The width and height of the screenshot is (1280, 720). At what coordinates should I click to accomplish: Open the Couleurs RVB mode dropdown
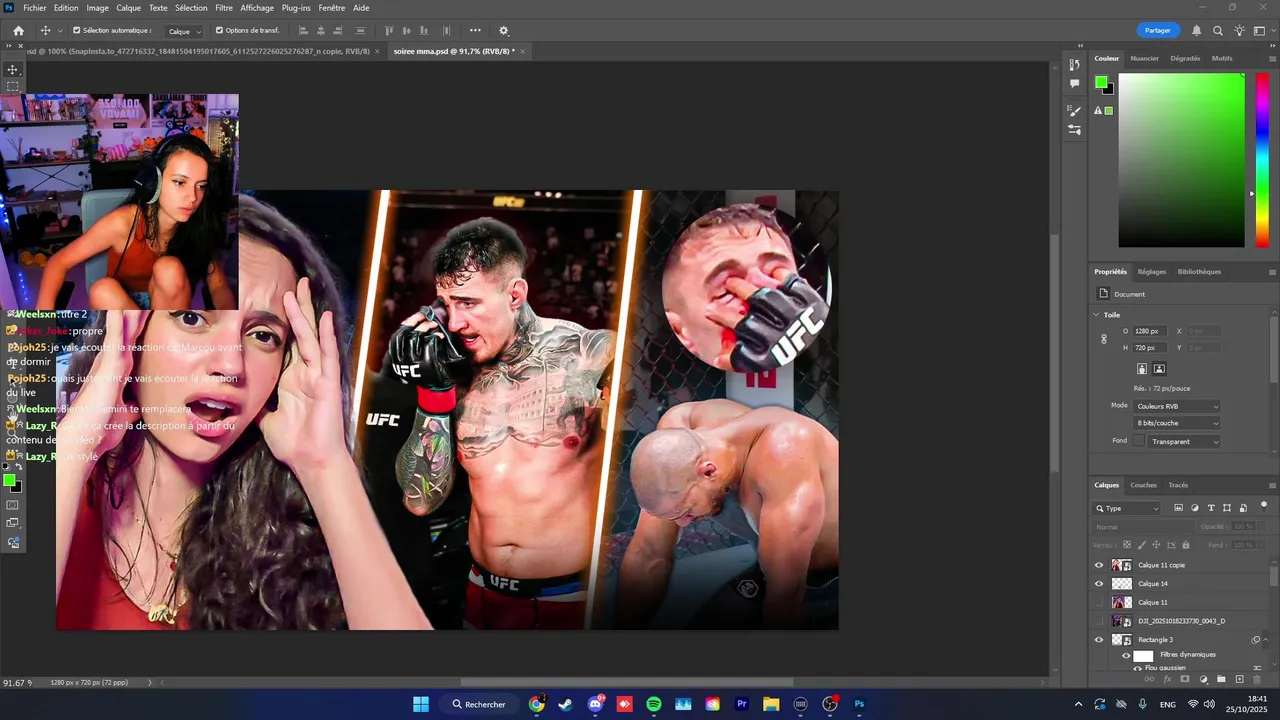click(x=1177, y=406)
